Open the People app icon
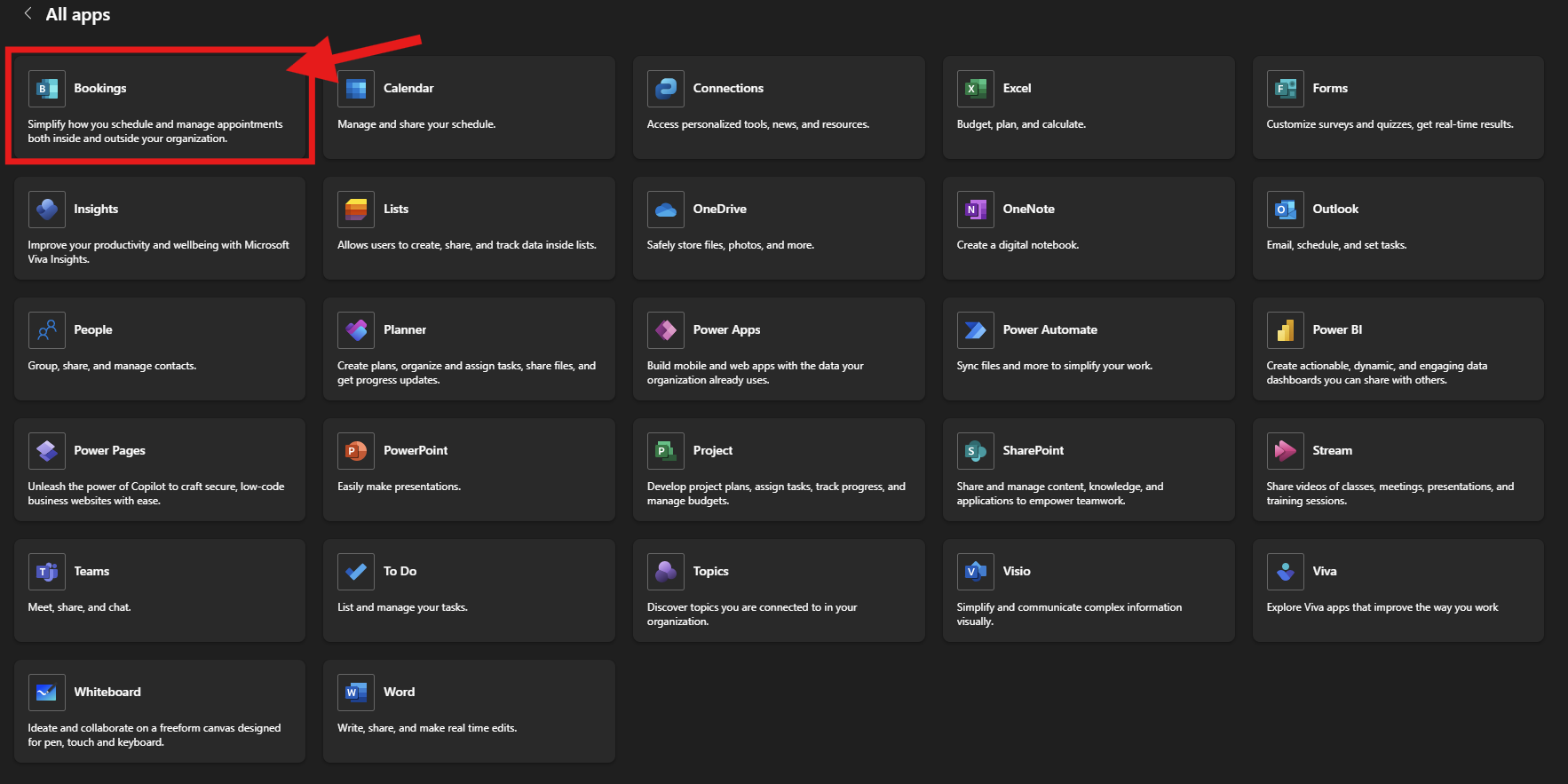The image size is (1568, 784). [46, 330]
